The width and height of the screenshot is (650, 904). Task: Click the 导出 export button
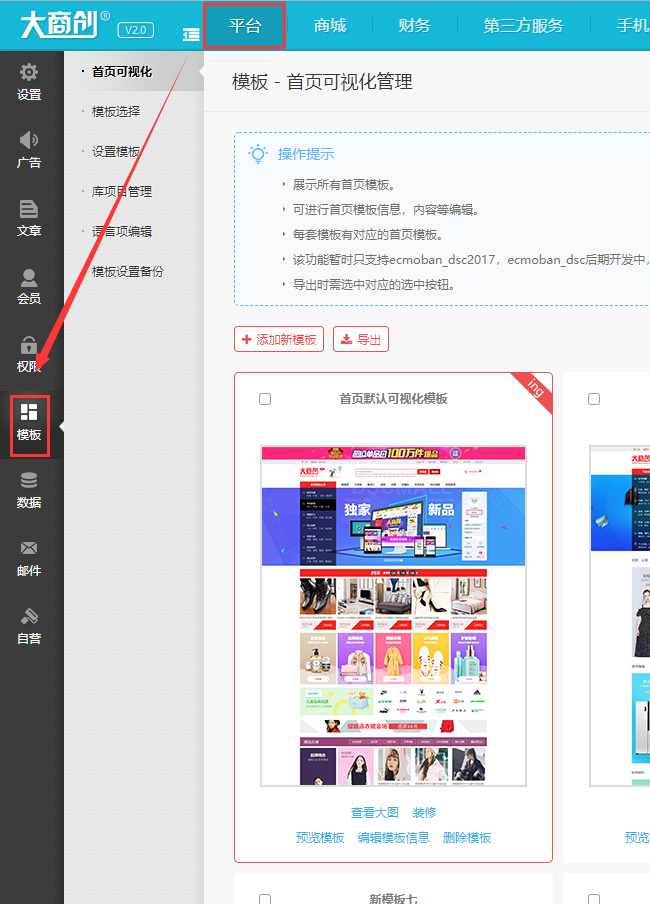click(x=361, y=340)
